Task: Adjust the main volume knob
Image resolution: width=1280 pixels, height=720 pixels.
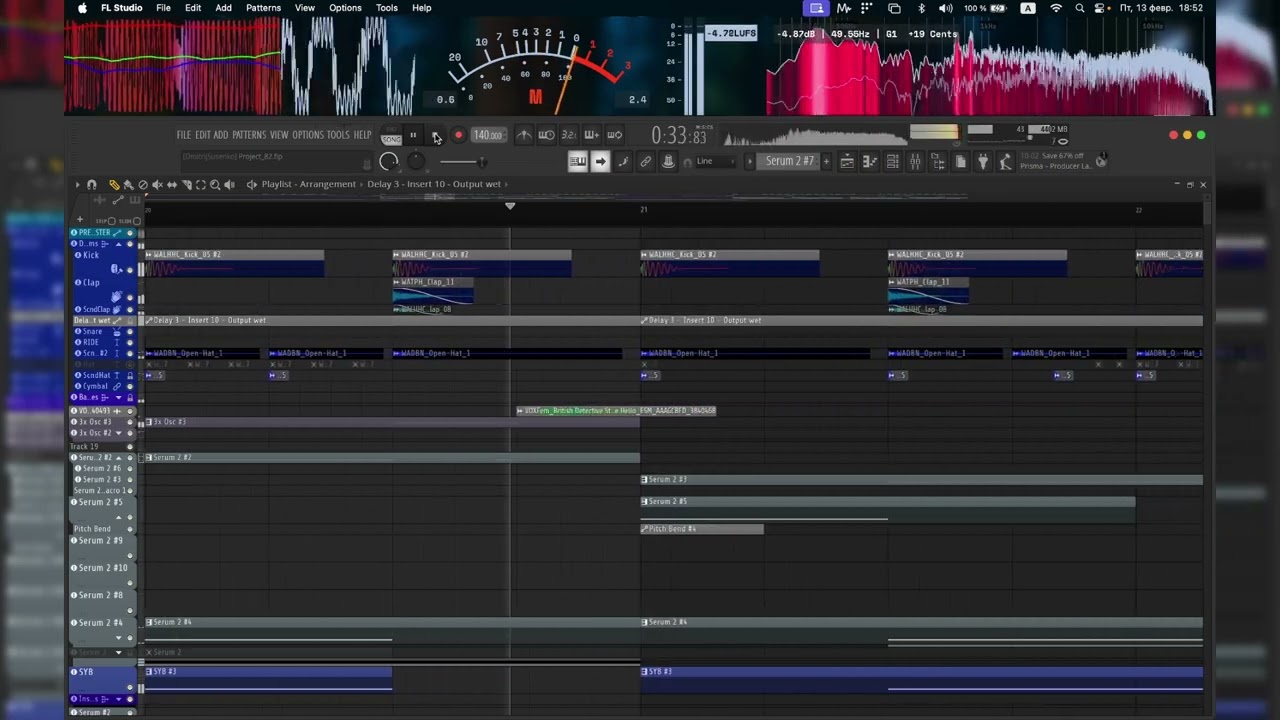Action: [389, 161]
